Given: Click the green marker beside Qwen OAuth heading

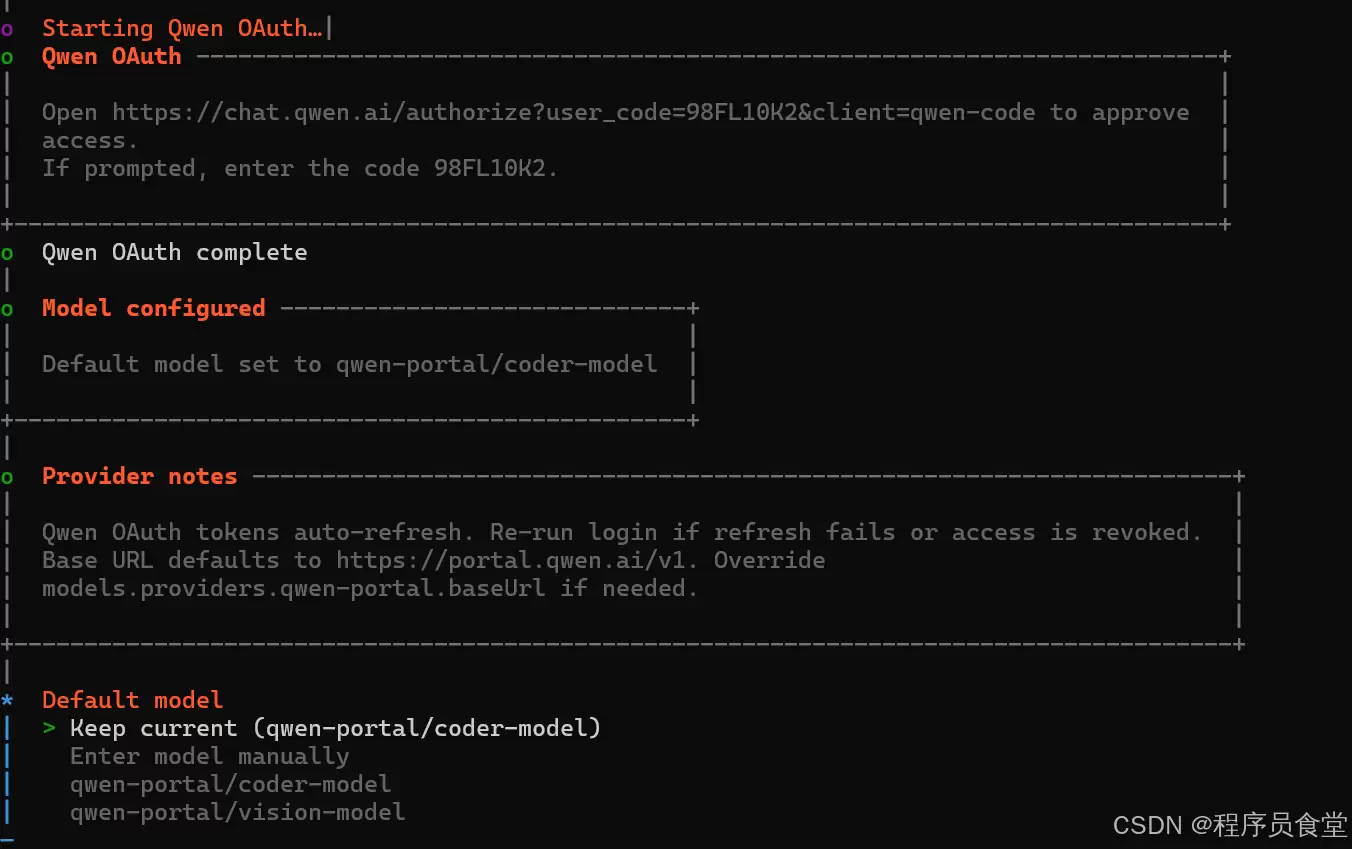Looking at the screenshot, I should click(7, 57).
